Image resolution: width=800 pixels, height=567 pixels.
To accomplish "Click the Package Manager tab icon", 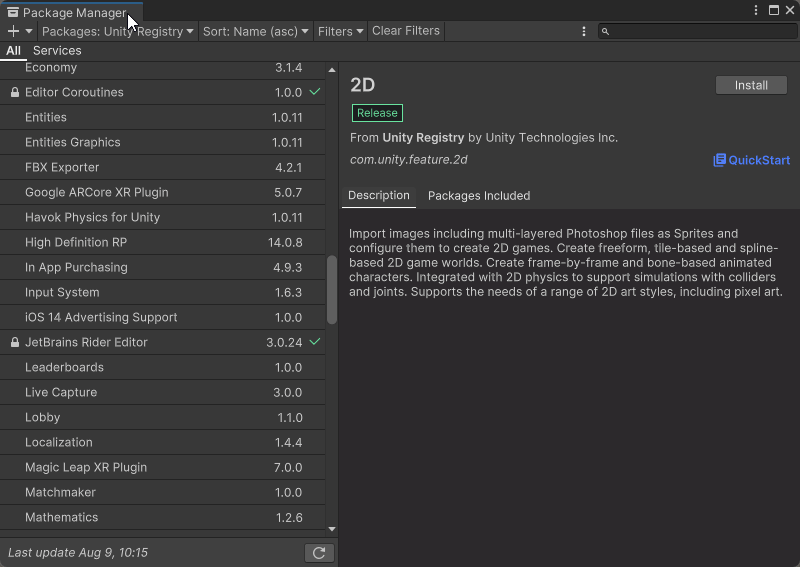I will (x=13, y=12).
